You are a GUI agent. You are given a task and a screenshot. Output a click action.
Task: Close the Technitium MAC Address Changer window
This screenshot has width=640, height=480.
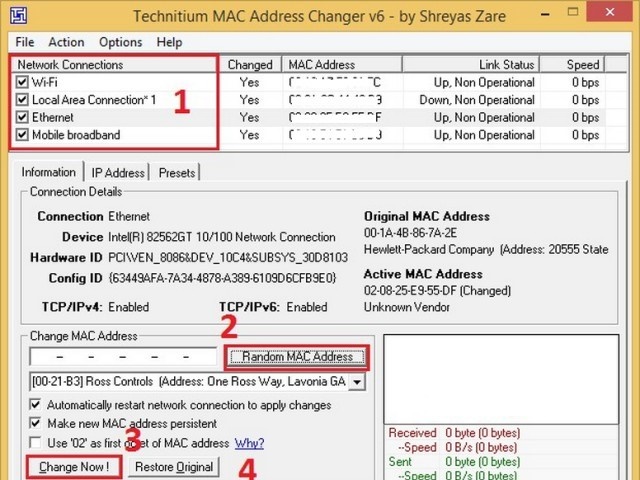(610, 12)
